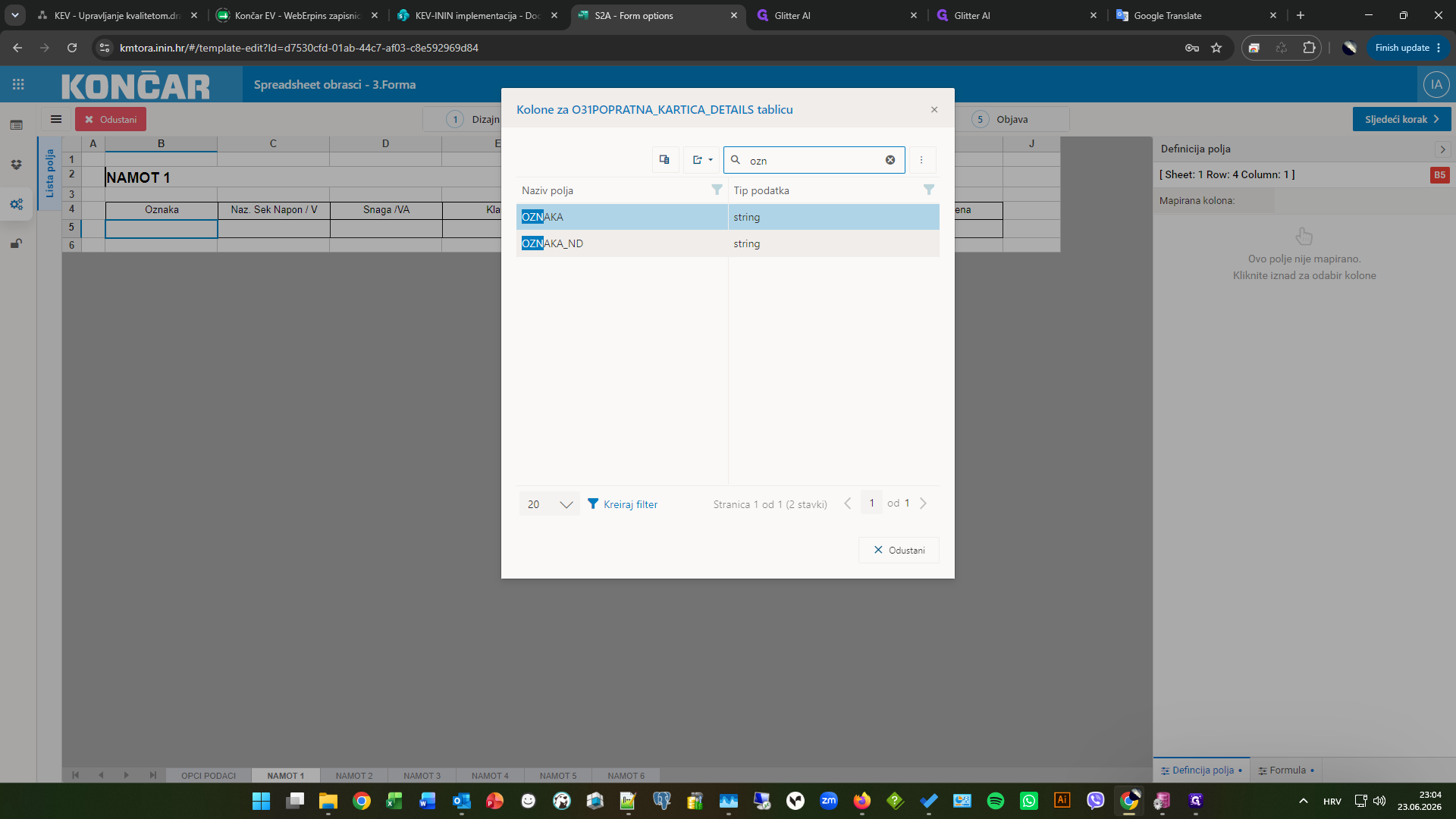Switch to the Formula tab
The image size is (1456, 819).
[1286, 770]
